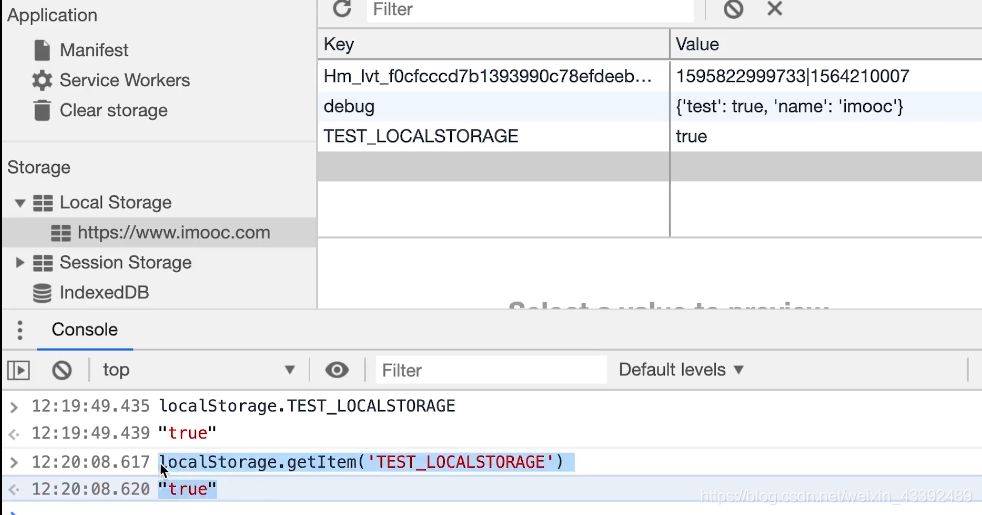This screenshot has height=515, width=982.
Task: Toggle live expression eye icon
Action: [x=337, y=370]
